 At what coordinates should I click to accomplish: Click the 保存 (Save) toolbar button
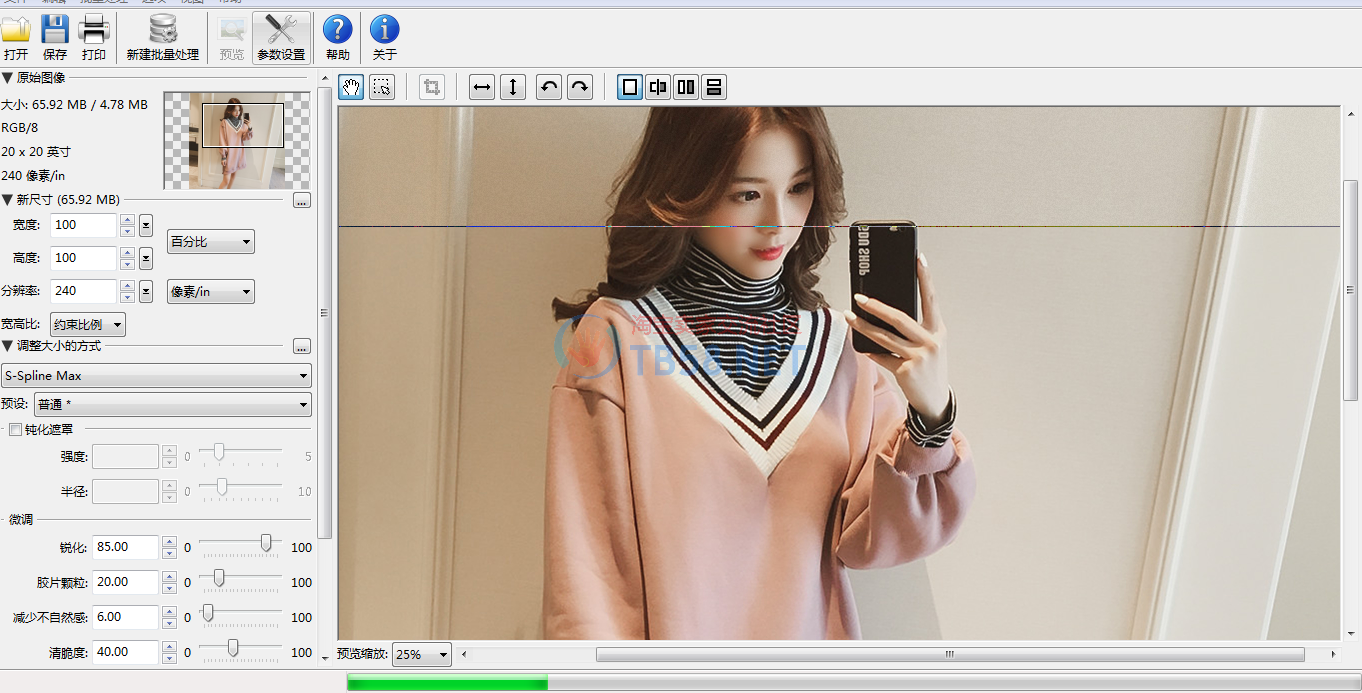(55, 38)
